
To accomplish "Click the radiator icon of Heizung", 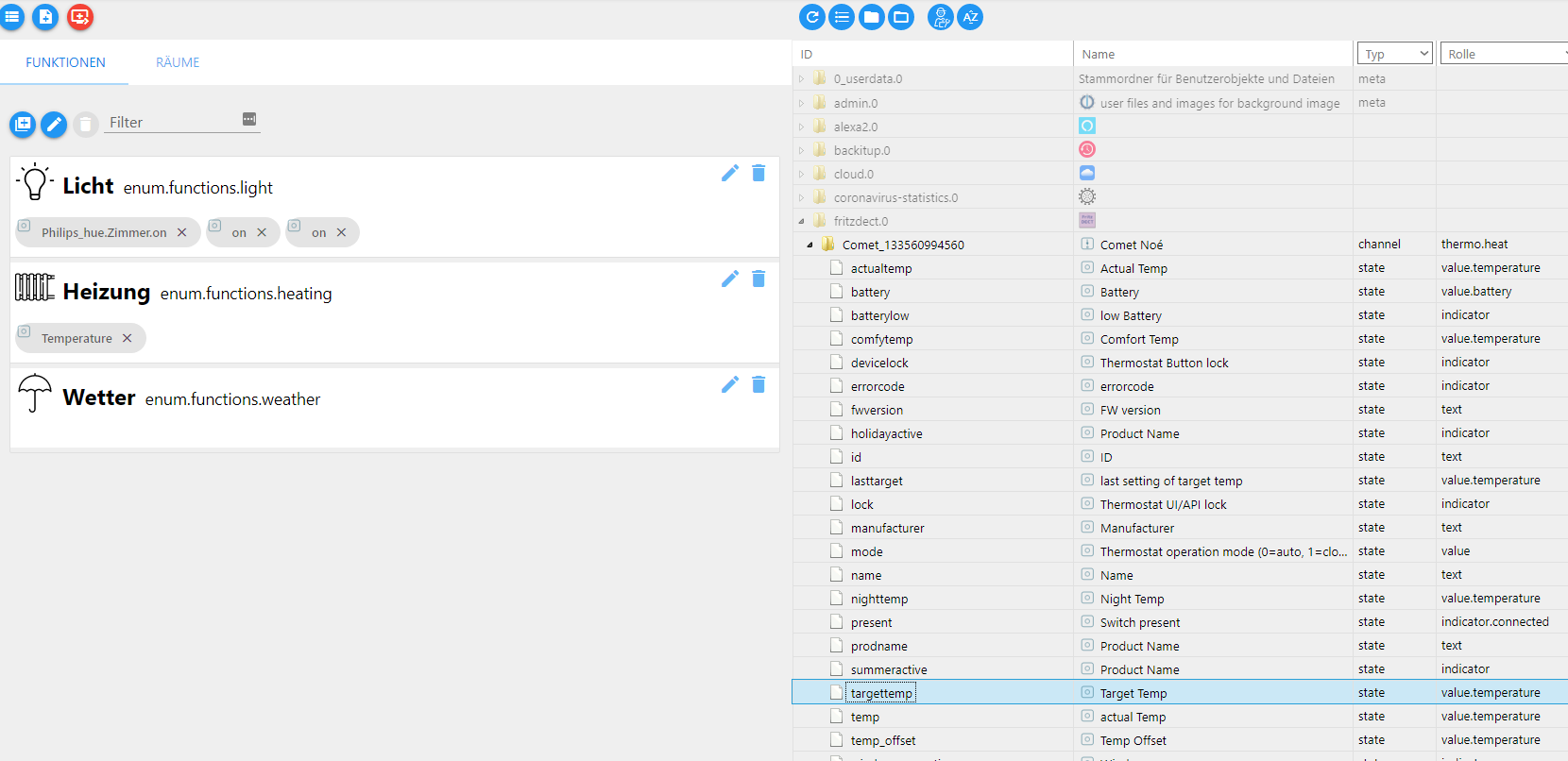I will [35, 287].
